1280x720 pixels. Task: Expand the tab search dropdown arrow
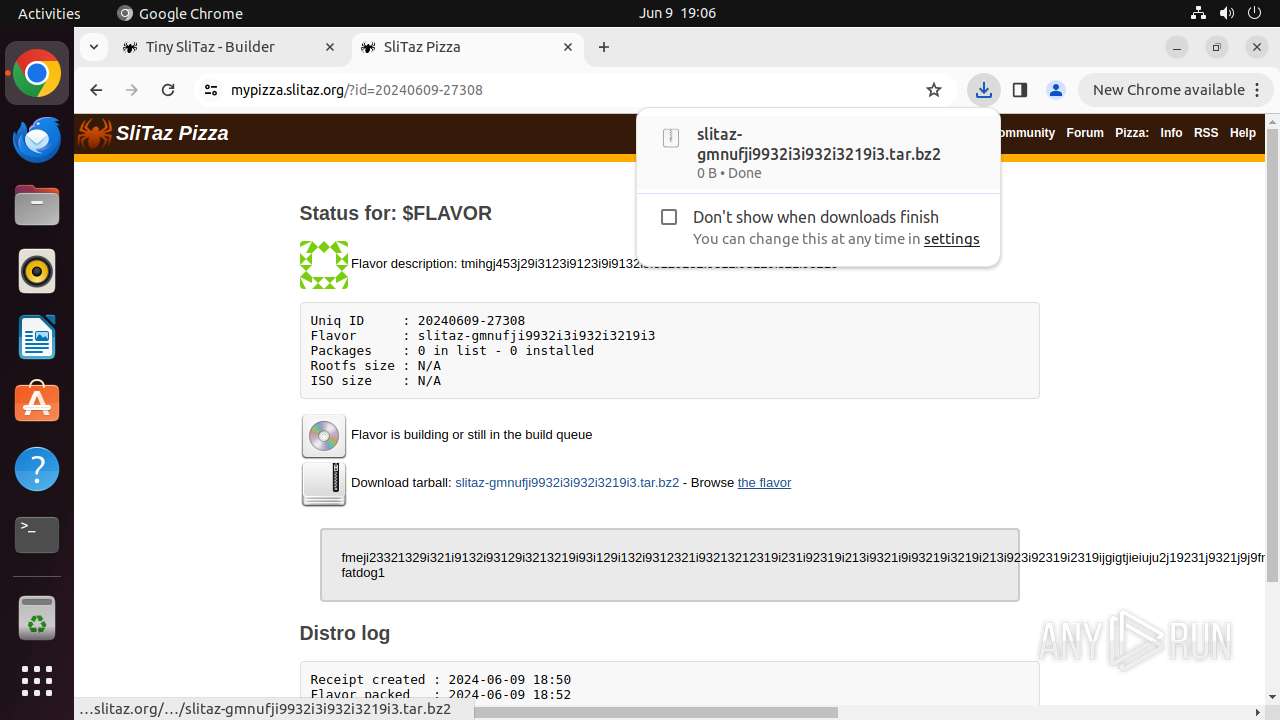(93, 47)
